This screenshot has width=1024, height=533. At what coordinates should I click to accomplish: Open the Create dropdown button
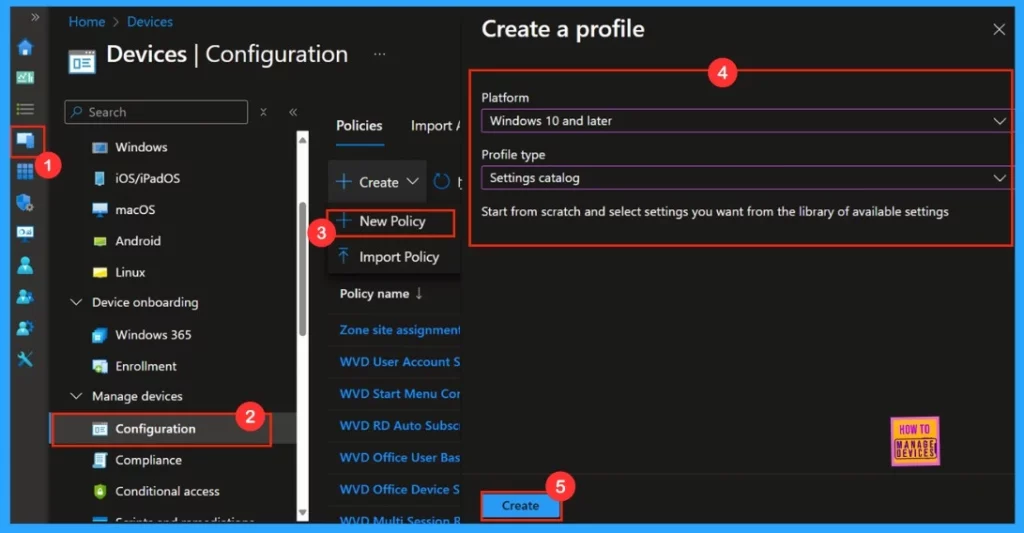(377, 182)
